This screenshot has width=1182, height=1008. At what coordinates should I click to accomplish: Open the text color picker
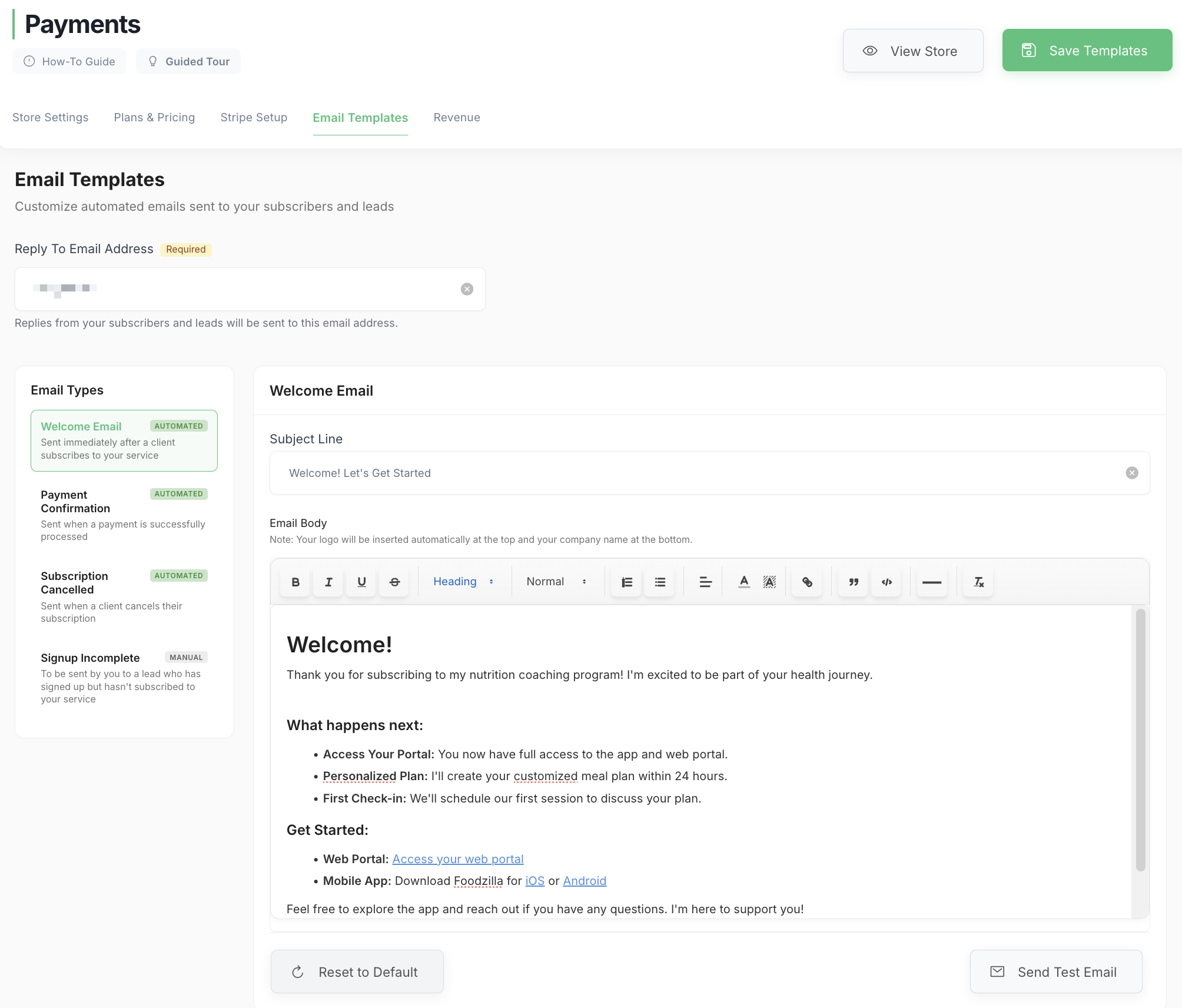pos(744,582)
